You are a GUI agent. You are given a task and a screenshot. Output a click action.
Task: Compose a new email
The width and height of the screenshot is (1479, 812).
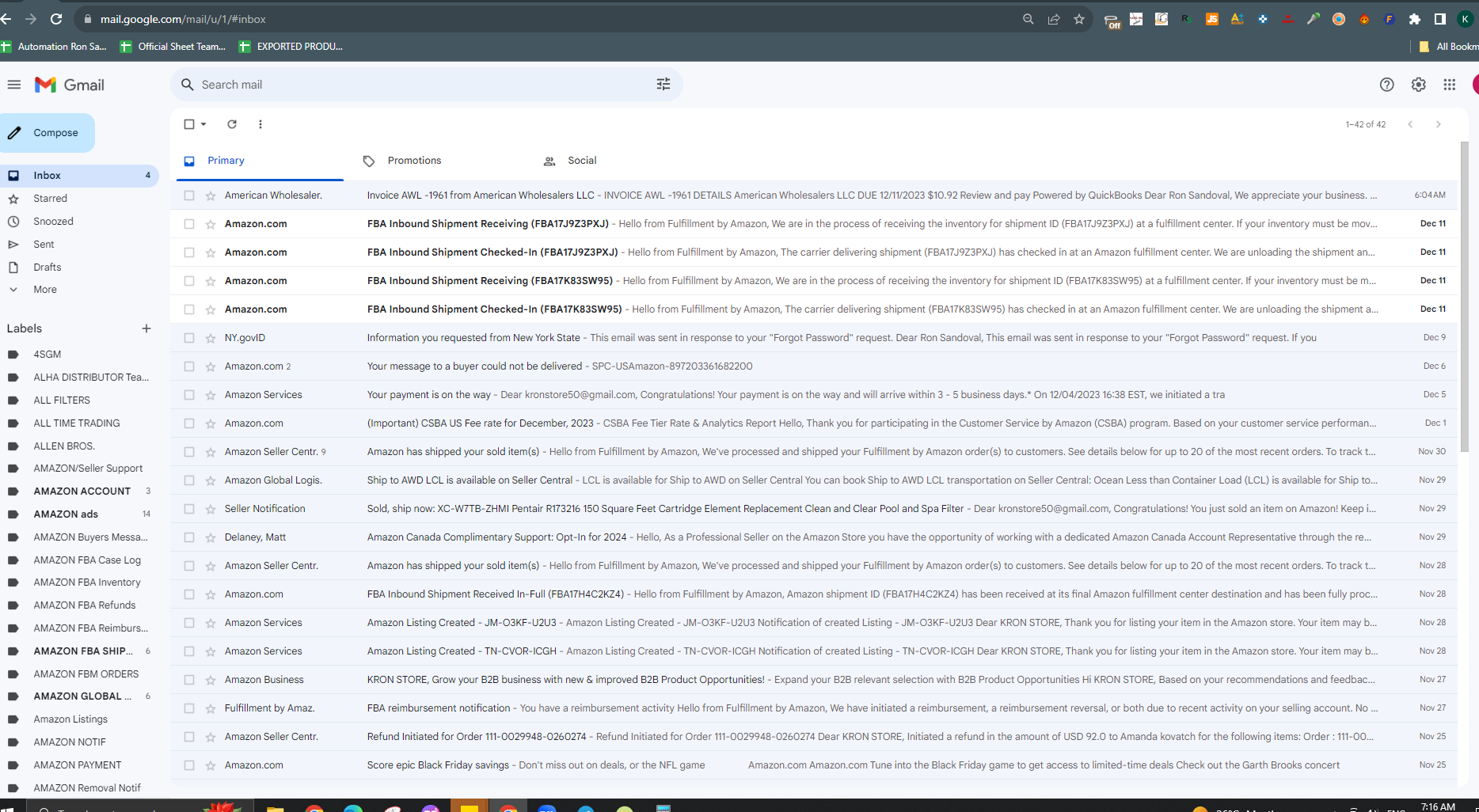coord(48,133)
